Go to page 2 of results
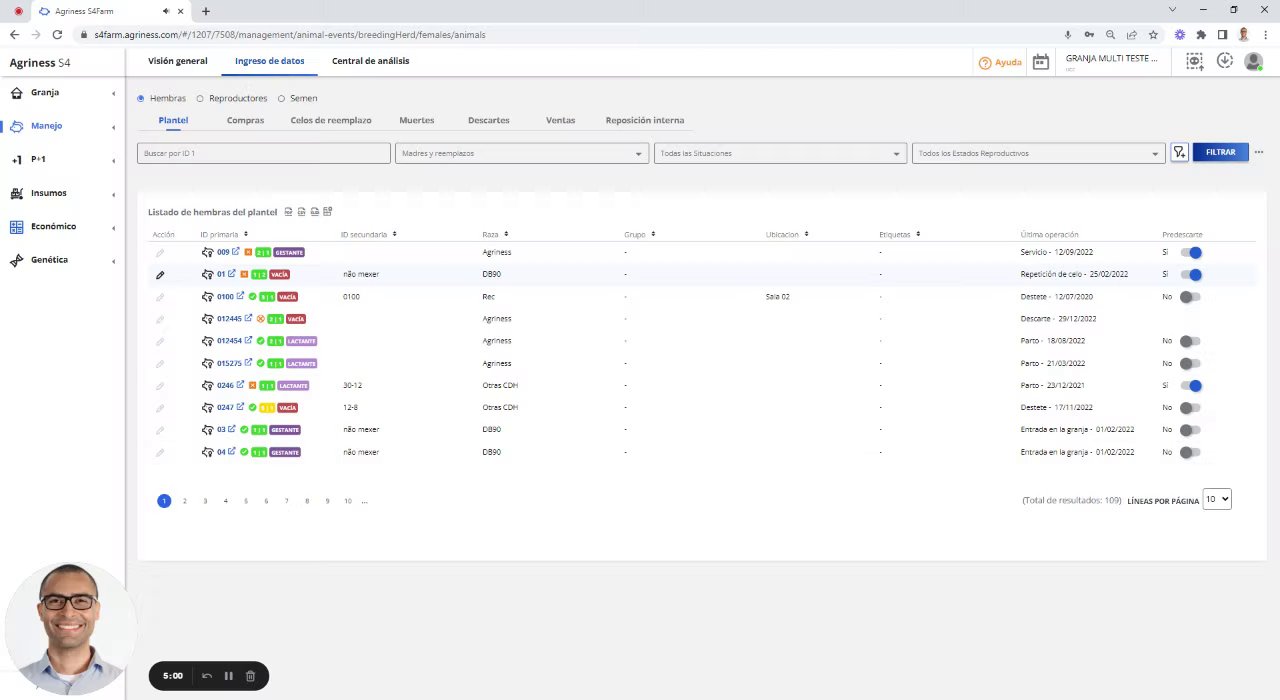1280x700 pixels. pyautogui.click(x=184, y=501)
